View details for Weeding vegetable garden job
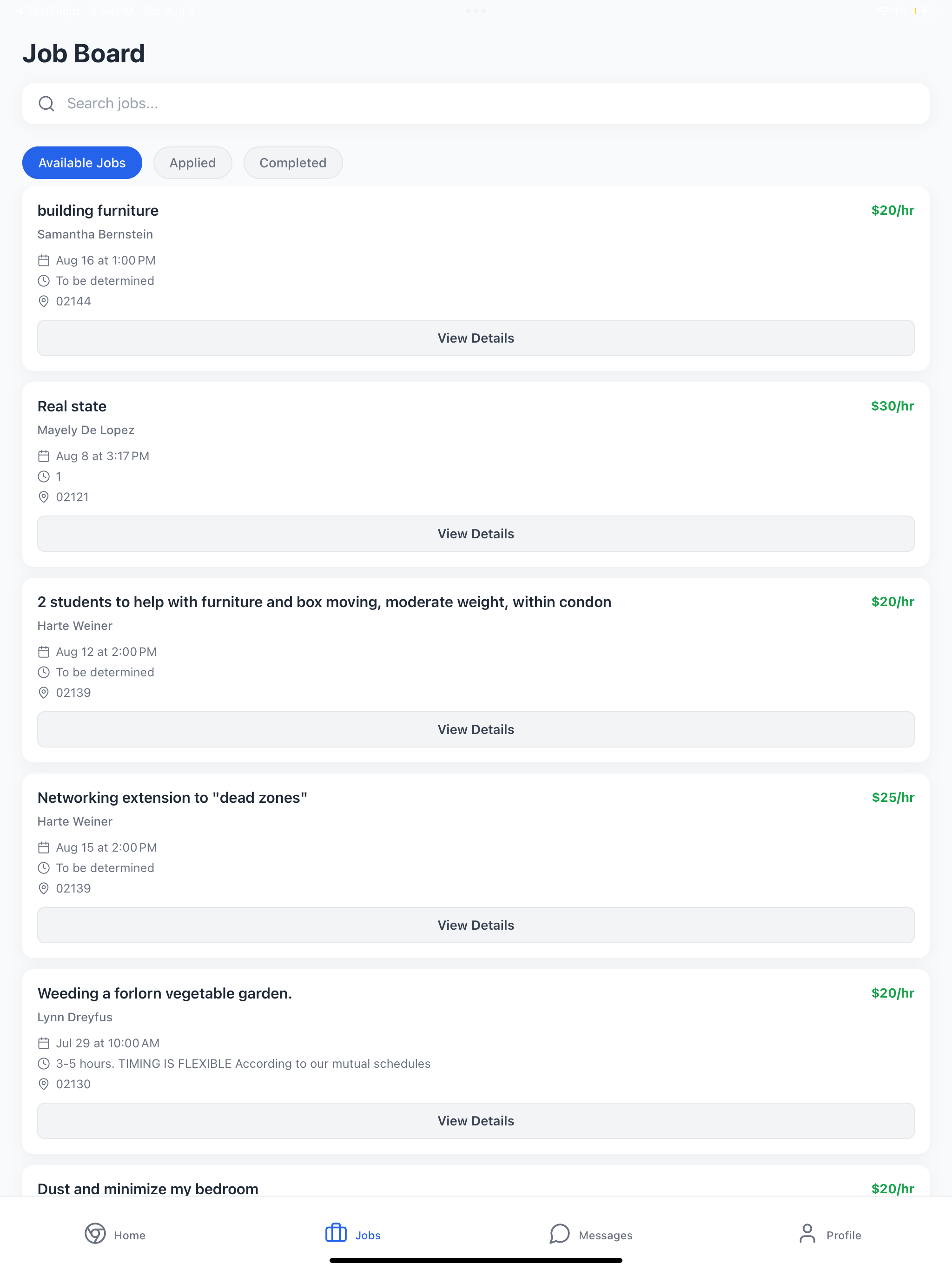This screenshot has height=1270, width=952. 476,1121
